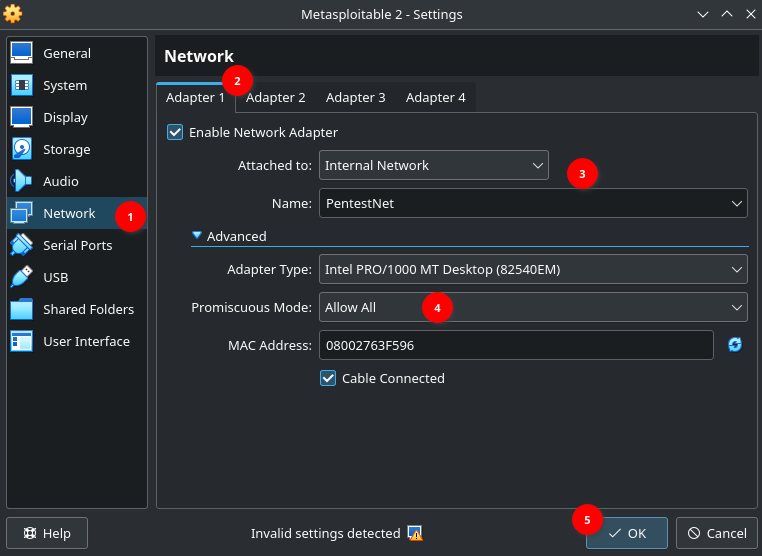This screenshot has width=762, height=556.
Task: Switch to the Adapter 4 tab
Action: [x=435, y=97]
